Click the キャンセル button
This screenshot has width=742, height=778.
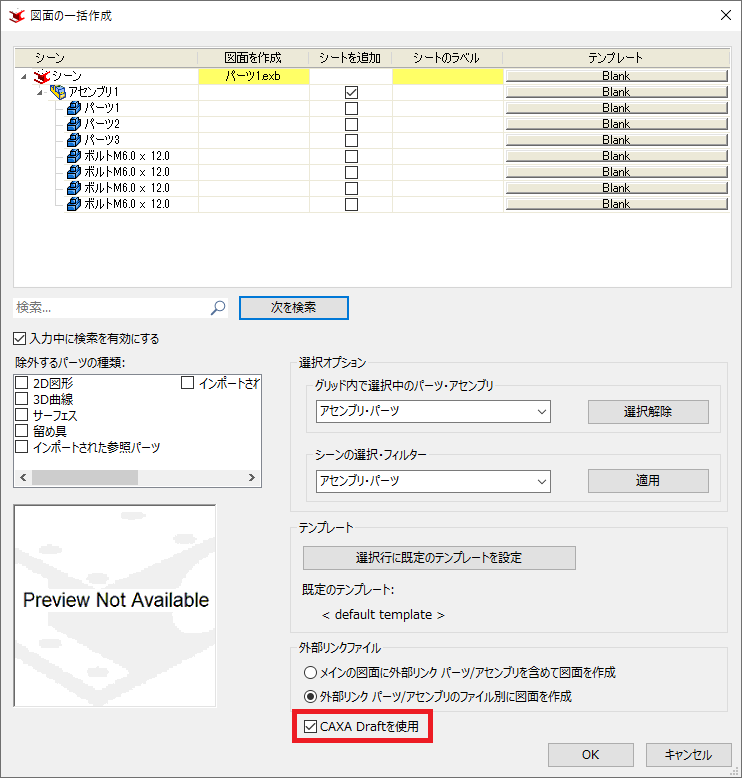(688, 755)
